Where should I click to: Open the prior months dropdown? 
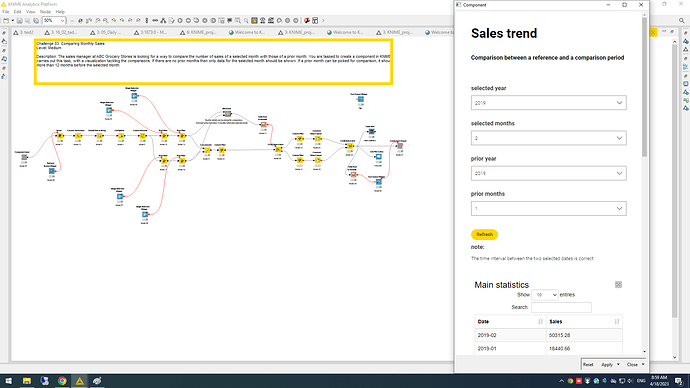548,209
